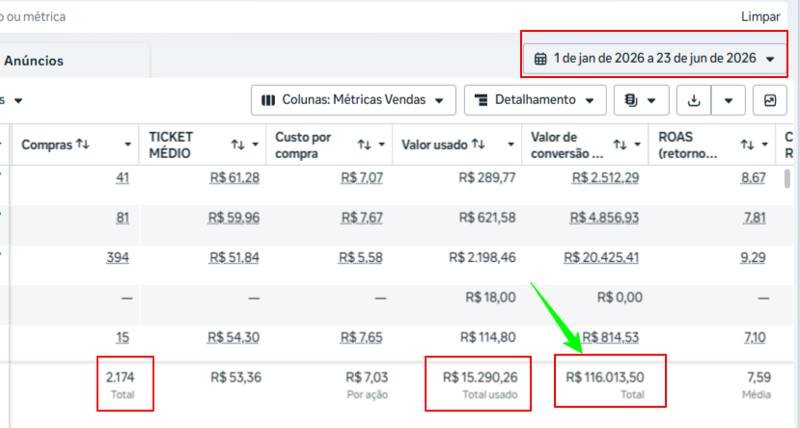The height and width of the screenshot is (428, 800).
Task: Expand the date range dropdown arrow
Action: [770, 59]
